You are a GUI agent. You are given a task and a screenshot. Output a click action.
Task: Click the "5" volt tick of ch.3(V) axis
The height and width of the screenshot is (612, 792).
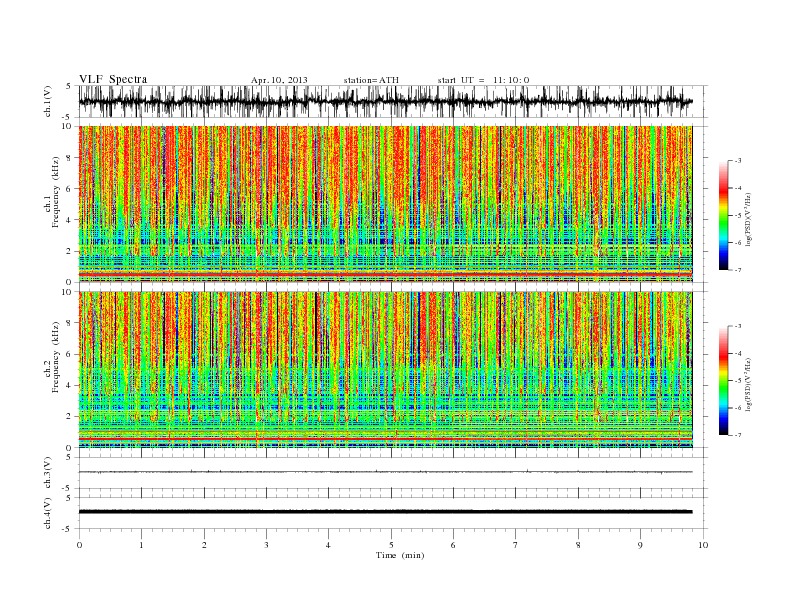click(70, 457)
